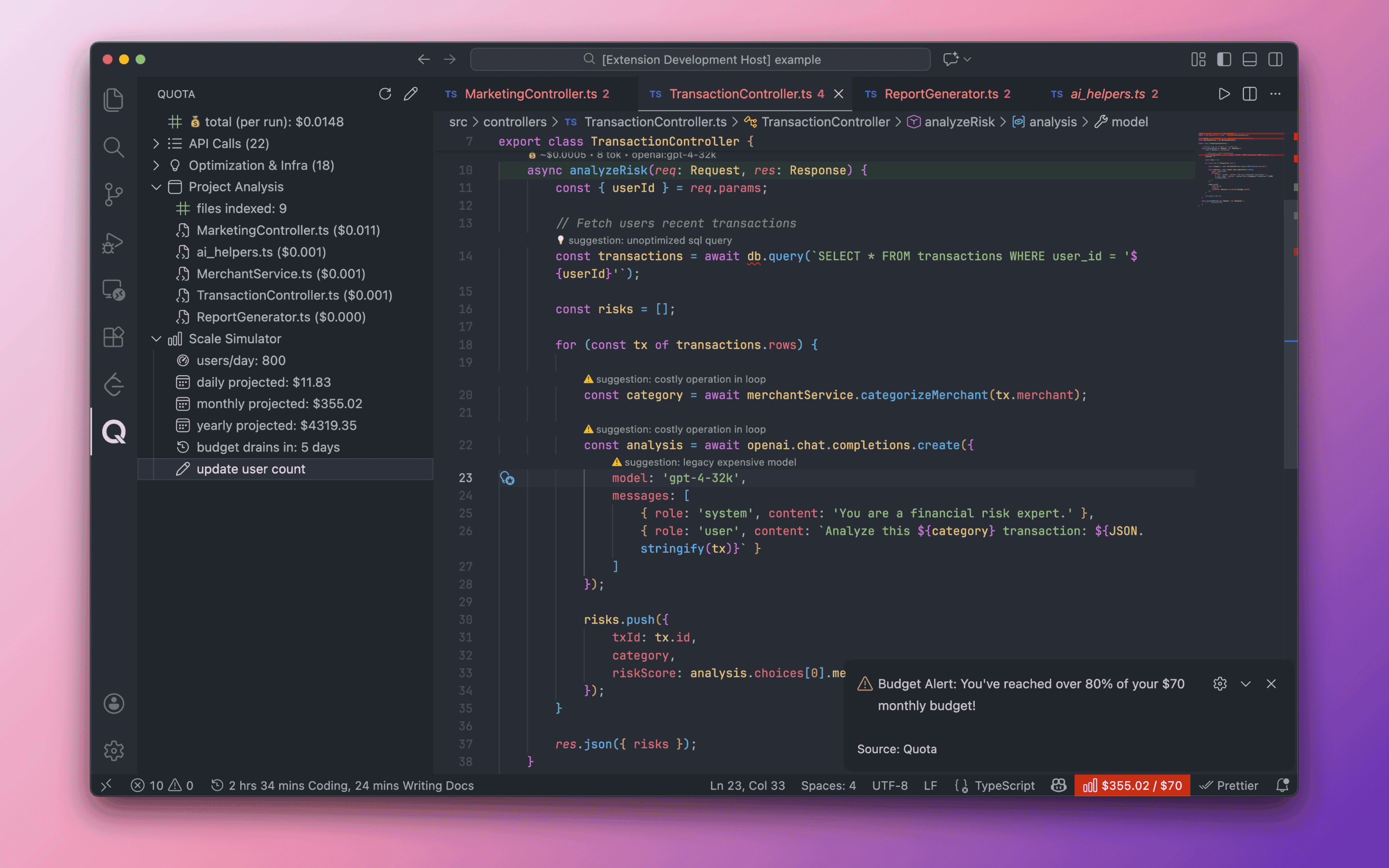Open the notifications bell in status bar
The image size is (1389, 868).
click(1282, 785)
